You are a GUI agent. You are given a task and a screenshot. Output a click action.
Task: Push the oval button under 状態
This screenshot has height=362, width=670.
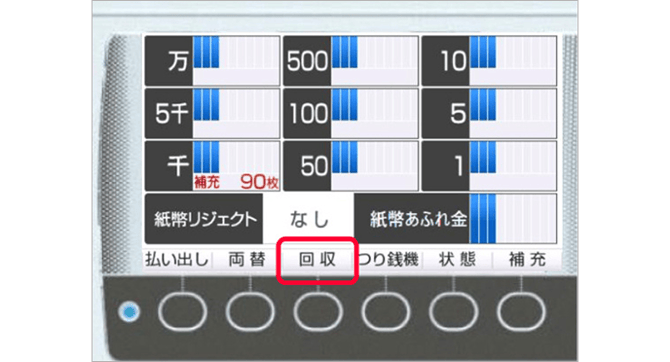pos(453,312)
